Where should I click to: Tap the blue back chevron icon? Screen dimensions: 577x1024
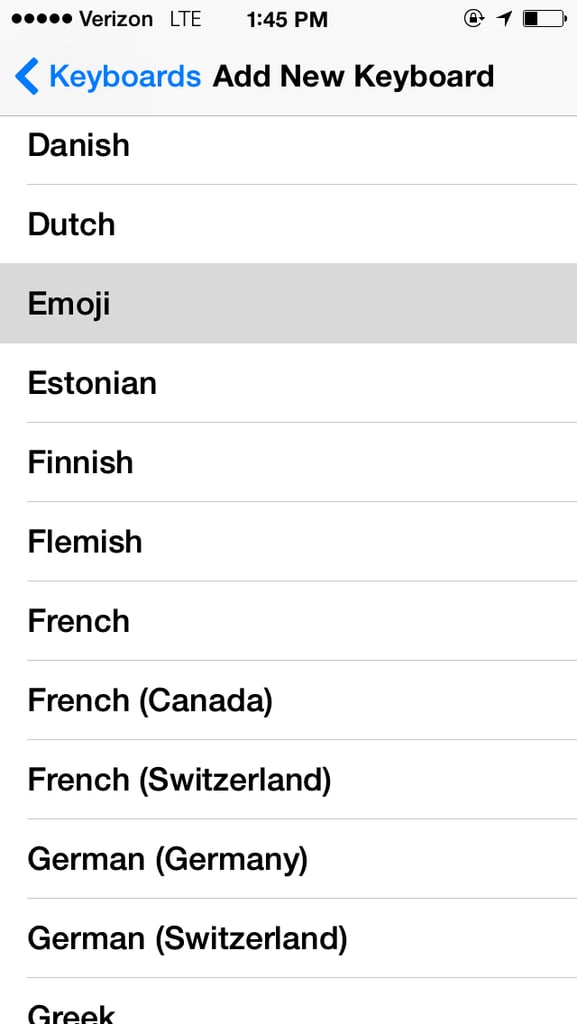pyautogui.click(x=27, y=76)
